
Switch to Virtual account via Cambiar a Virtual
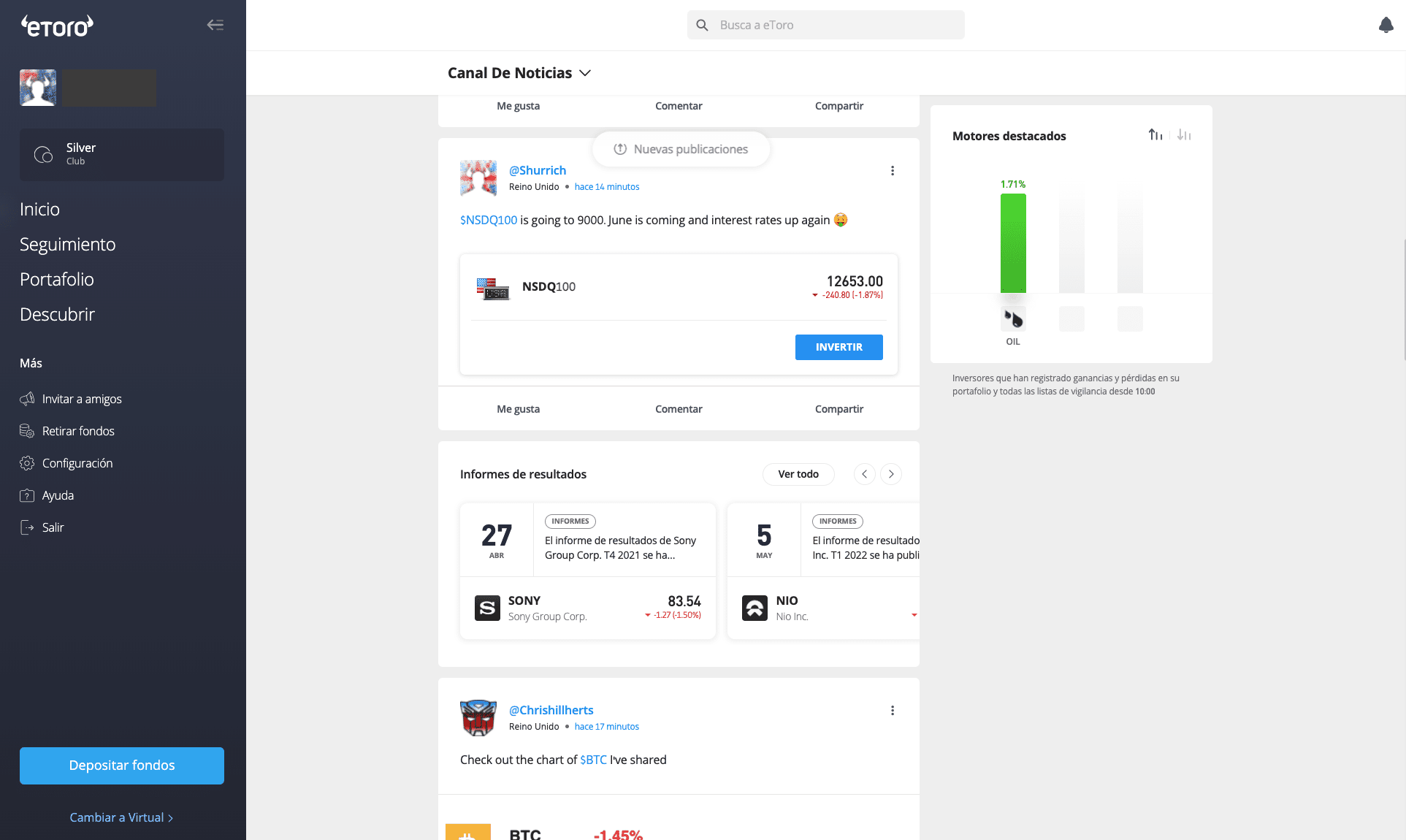(x=121, y=817)
